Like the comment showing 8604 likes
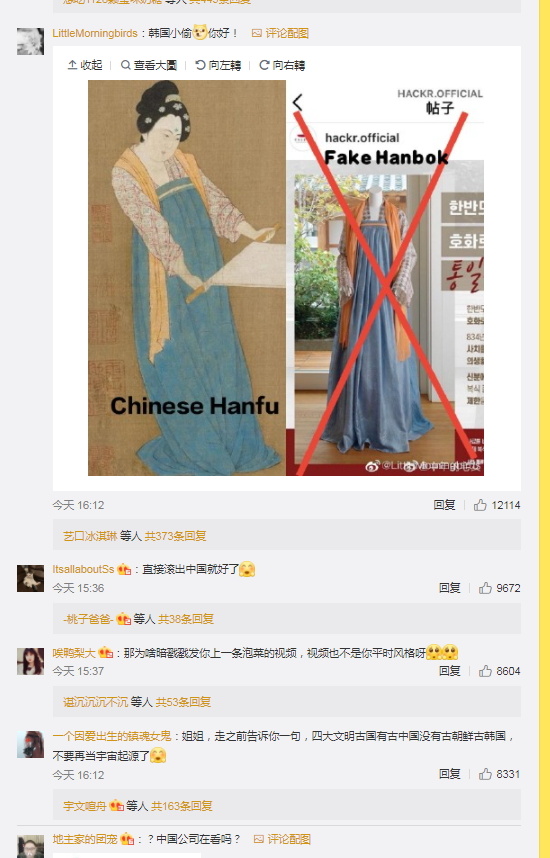This screenshot has width=550, height=858. [485, 671]
